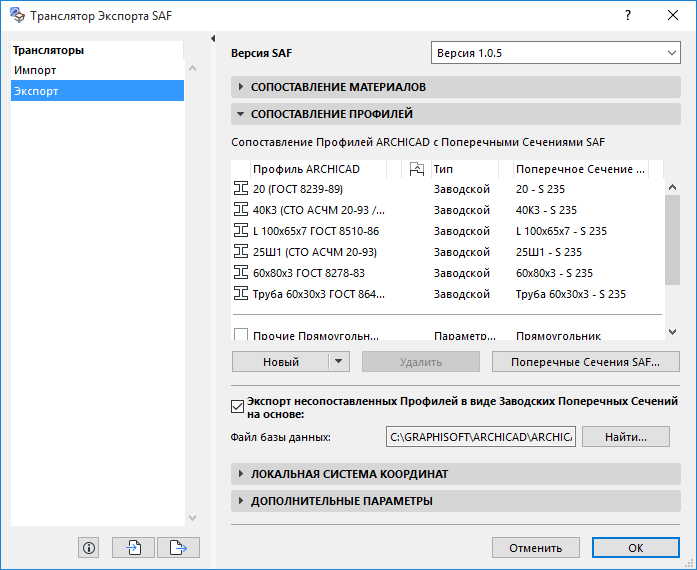Click the Новый button
697x570 pixels.
click(x=280, y=361)
